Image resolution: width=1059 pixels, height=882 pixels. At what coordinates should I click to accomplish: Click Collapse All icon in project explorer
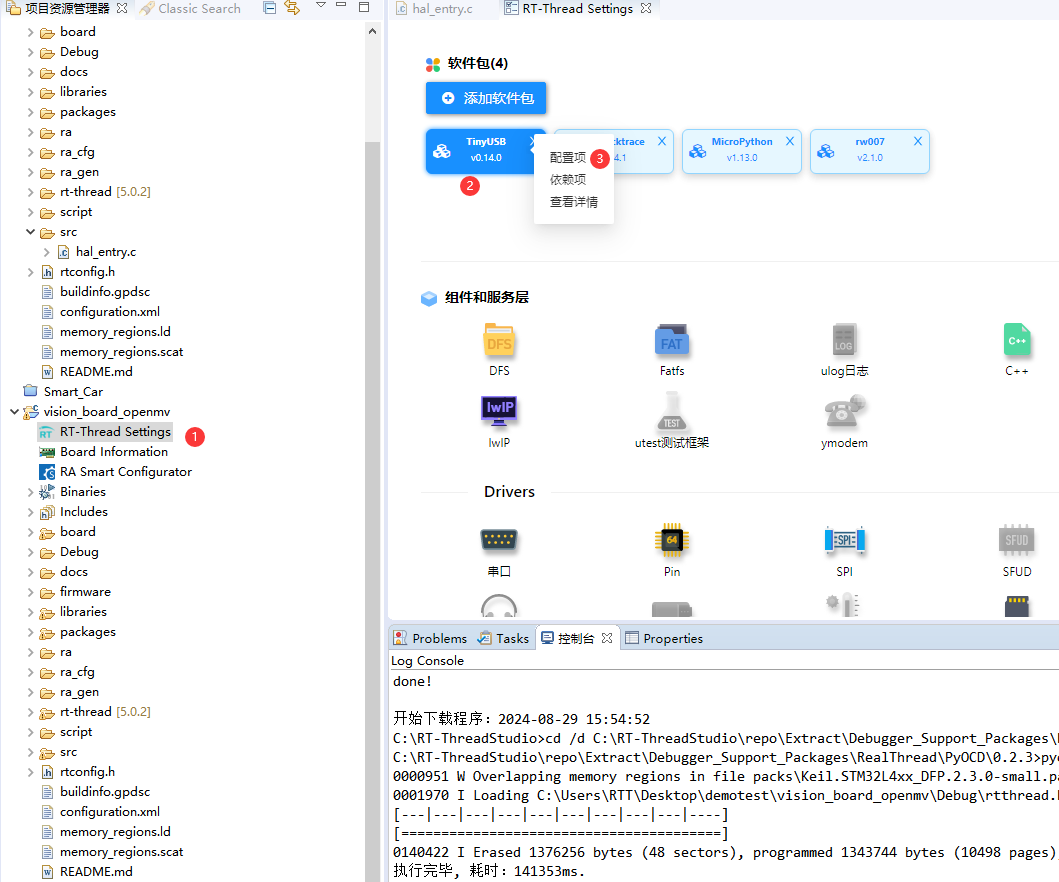tap(269, 8)
